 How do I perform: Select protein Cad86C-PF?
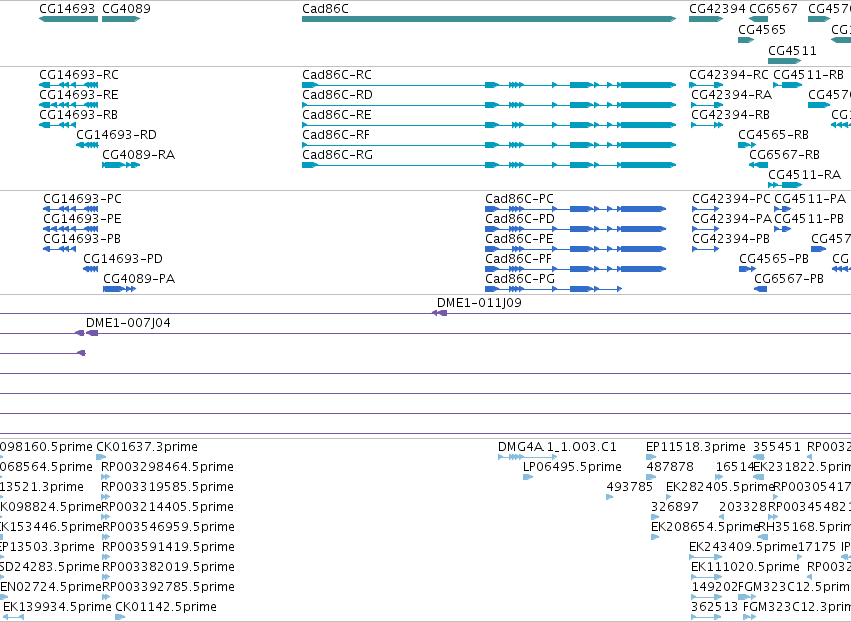[576, 269]
